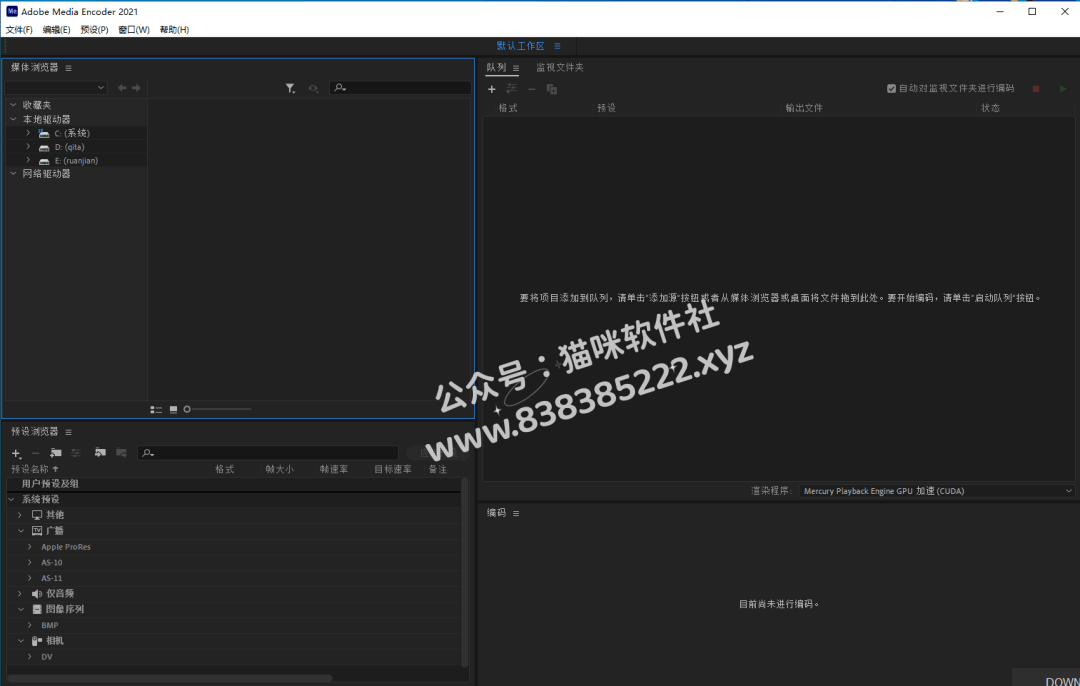Open the 编码 panel menu icon
The width and height of the screenshot is (1080, 686).
point(516,513)
